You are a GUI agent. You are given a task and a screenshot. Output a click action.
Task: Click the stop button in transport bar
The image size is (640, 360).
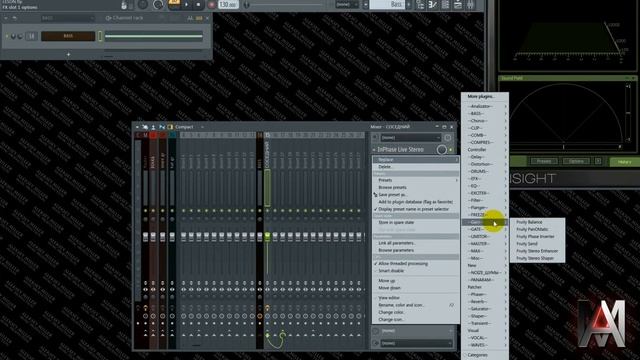(198, 5)
